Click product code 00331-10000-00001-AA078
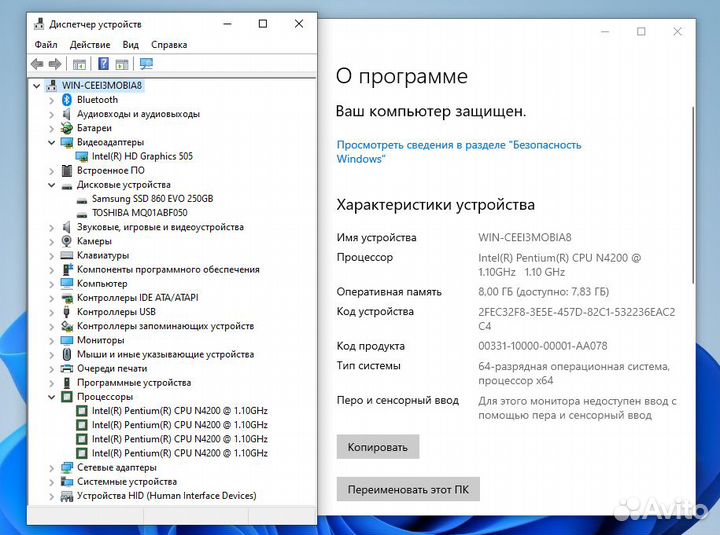This screenshot has width=720, height=535. (x=543, y=346)
